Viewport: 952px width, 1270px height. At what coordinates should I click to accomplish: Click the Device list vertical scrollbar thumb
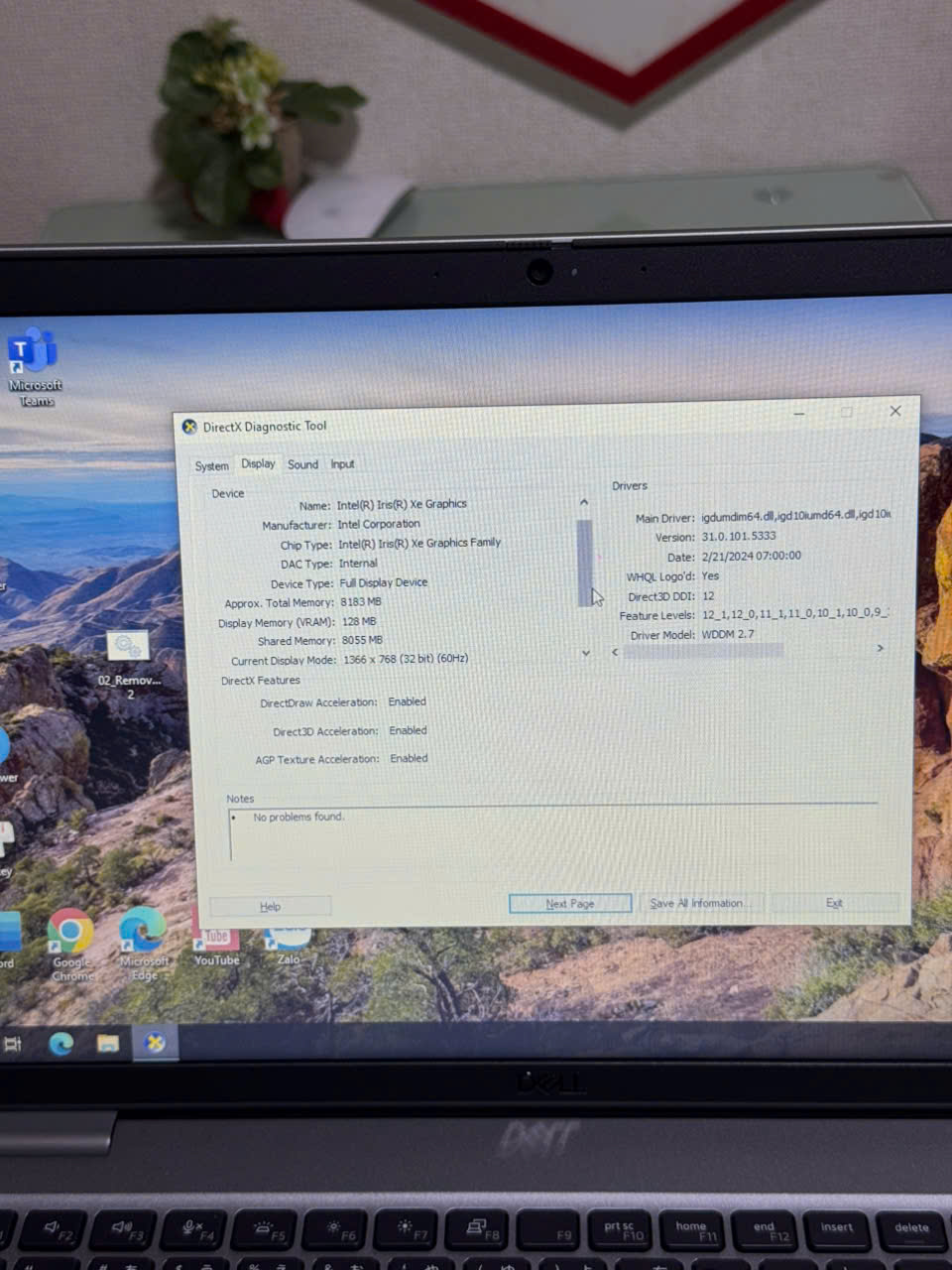[x=585, y=563]
